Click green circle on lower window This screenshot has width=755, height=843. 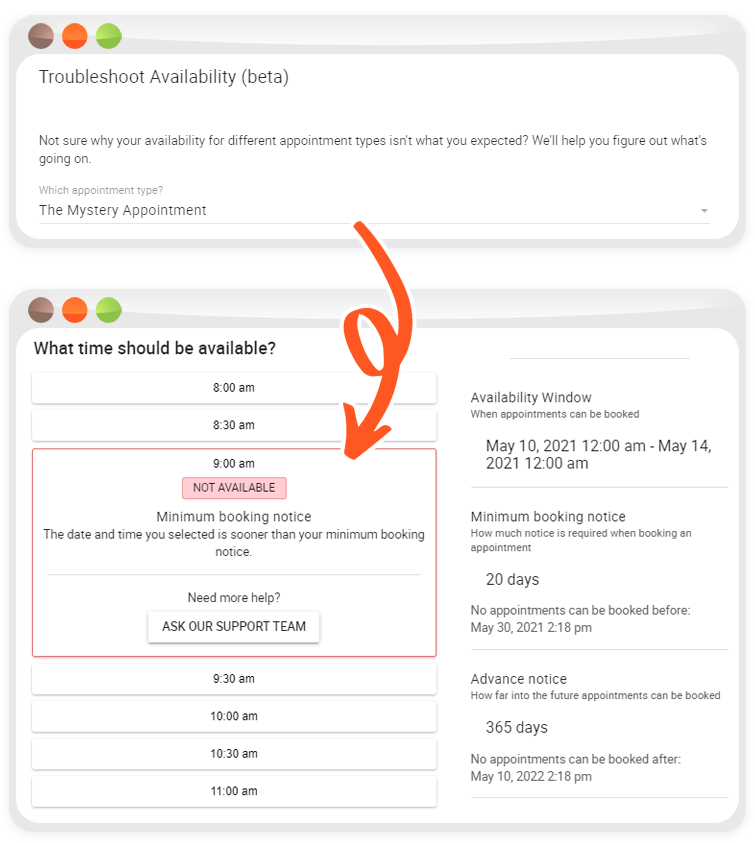point(109,310)
